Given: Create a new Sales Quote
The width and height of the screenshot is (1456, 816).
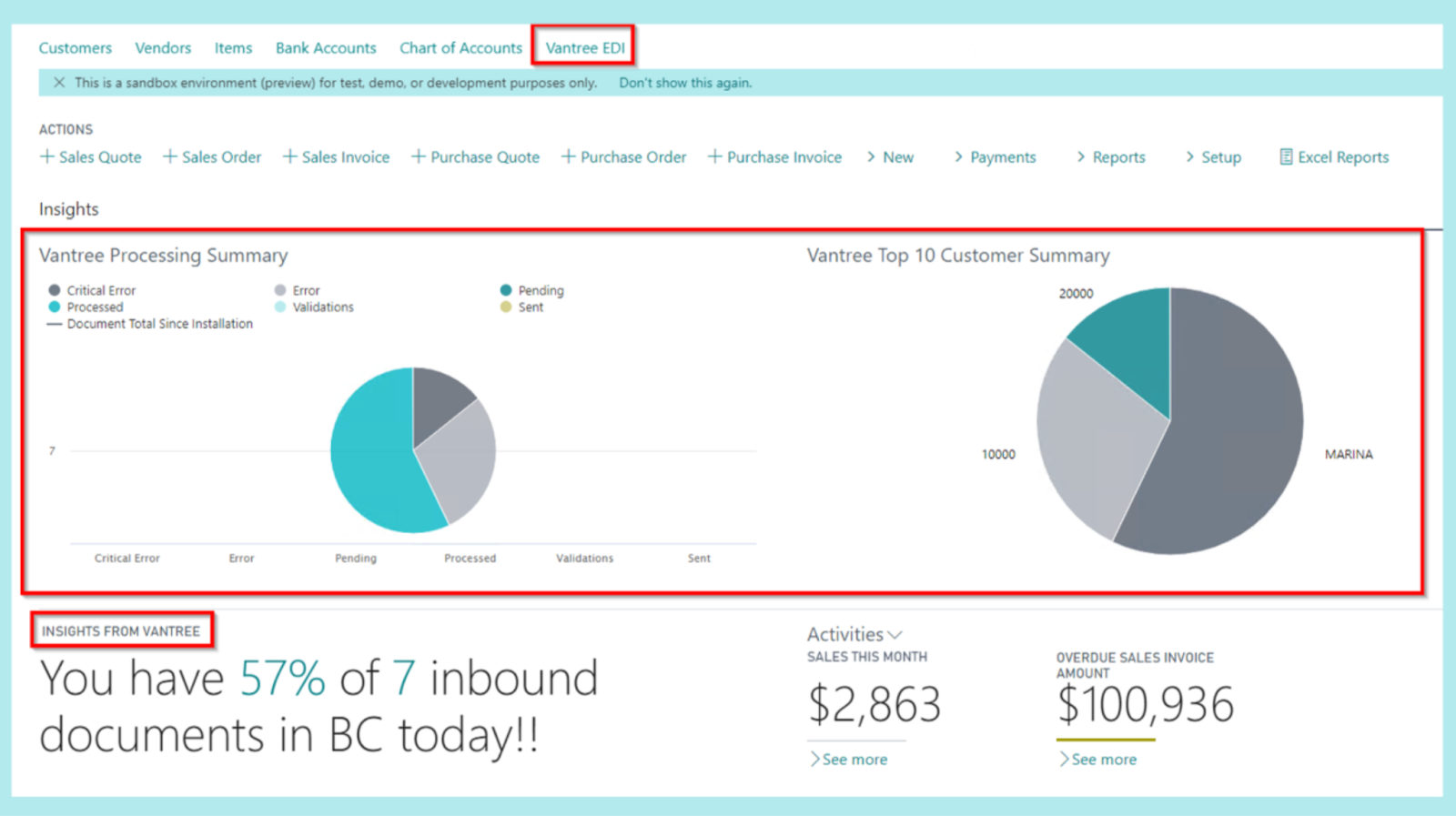Looking at the screenshot, I should click(x=91, y=157).
